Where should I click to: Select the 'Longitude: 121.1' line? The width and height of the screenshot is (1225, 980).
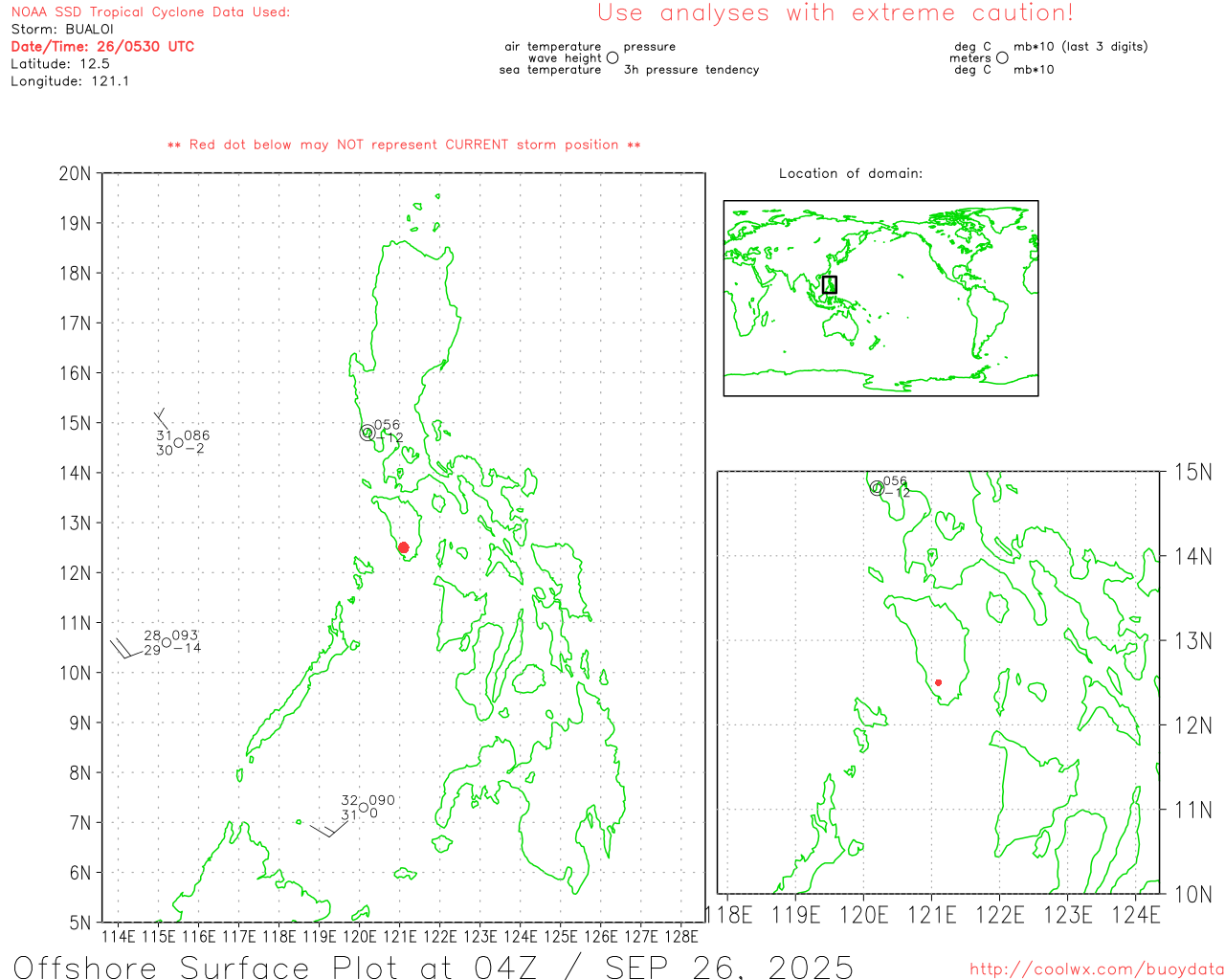70,81
